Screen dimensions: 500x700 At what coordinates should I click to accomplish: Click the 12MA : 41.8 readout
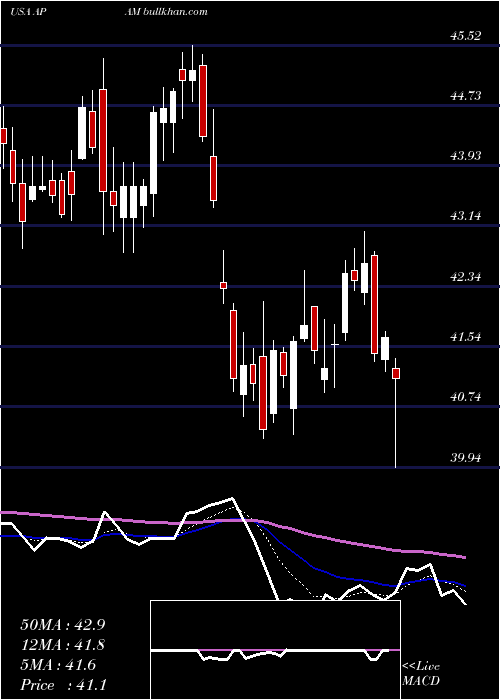(62, 645)
